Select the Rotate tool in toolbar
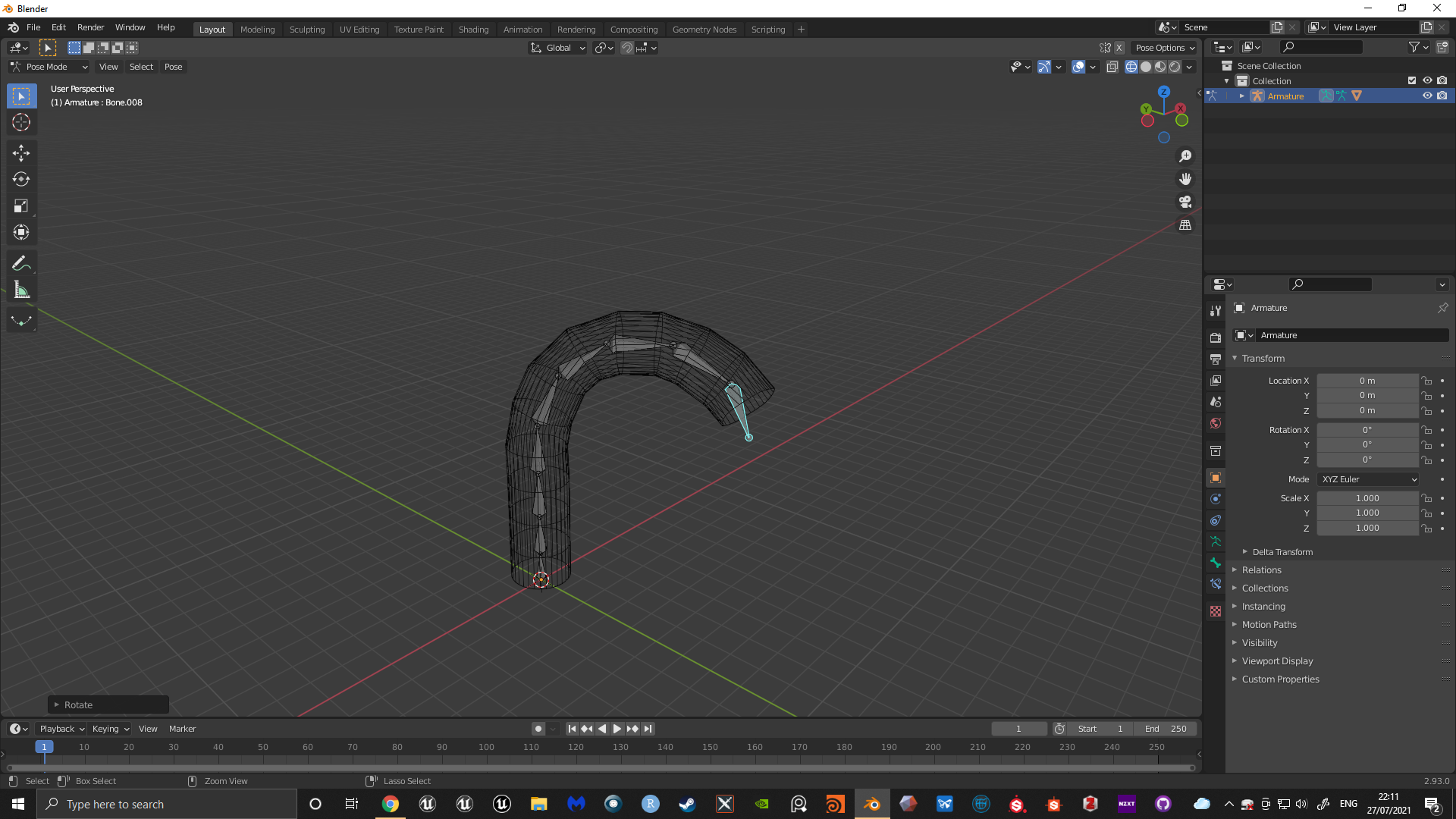Viewport: 1456px width, 819px height. pos(21,180)
